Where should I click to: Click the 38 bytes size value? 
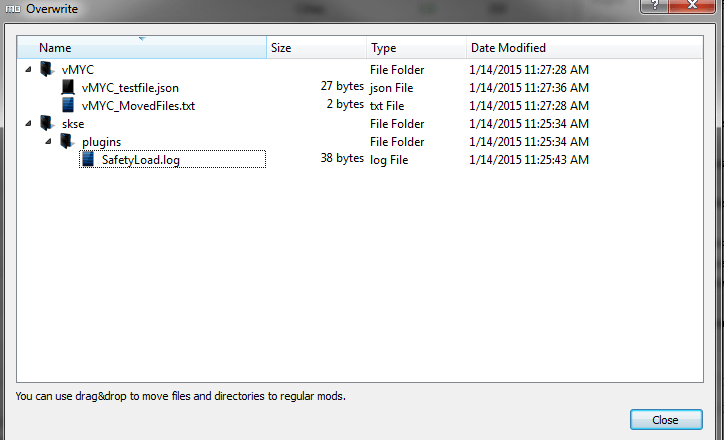click(x=342, y=158)
